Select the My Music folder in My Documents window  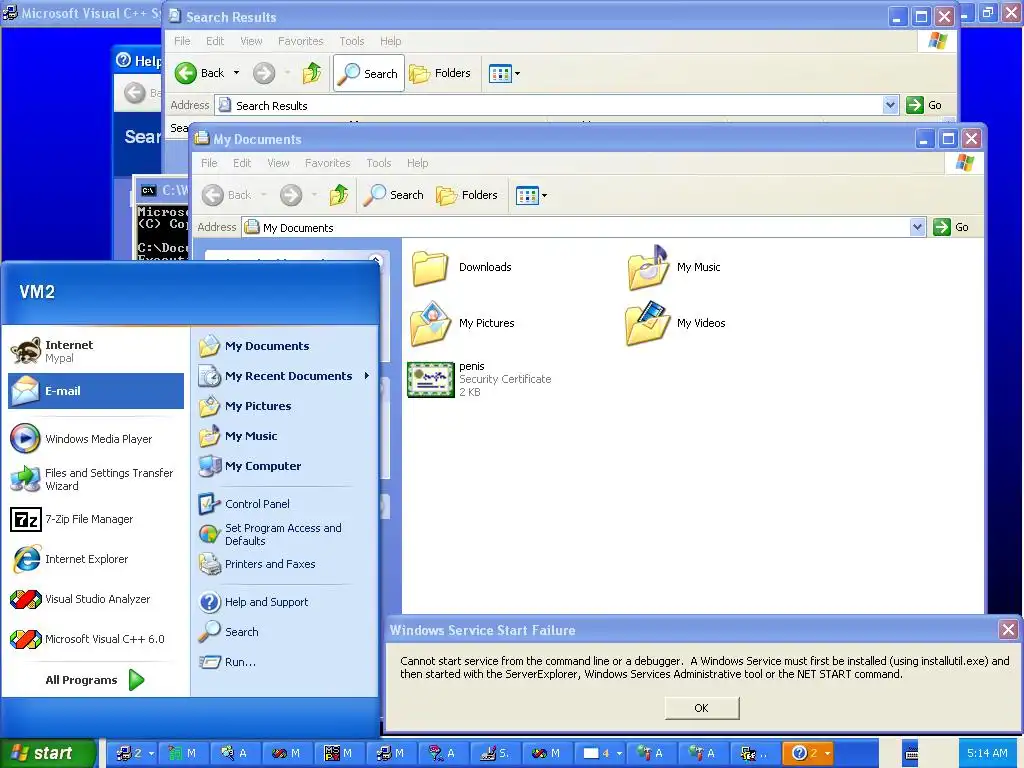point(674,267)
